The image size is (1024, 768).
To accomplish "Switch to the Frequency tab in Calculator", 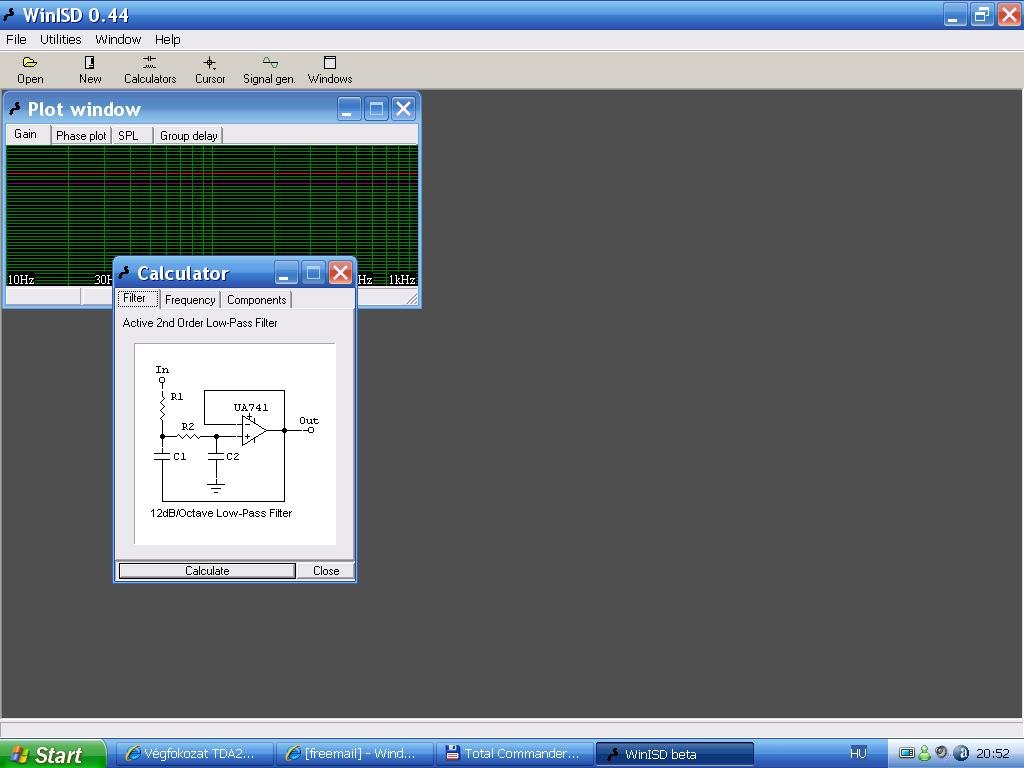I will coord(190,300).
